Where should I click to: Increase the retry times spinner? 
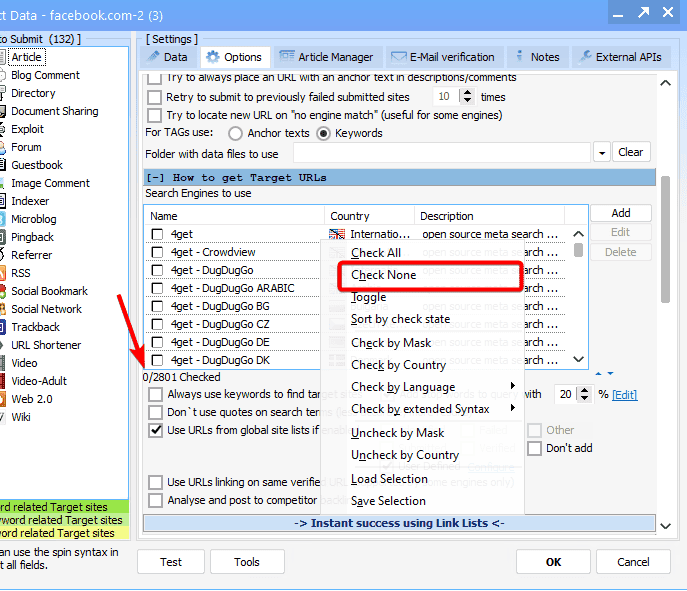pos(467,92)
